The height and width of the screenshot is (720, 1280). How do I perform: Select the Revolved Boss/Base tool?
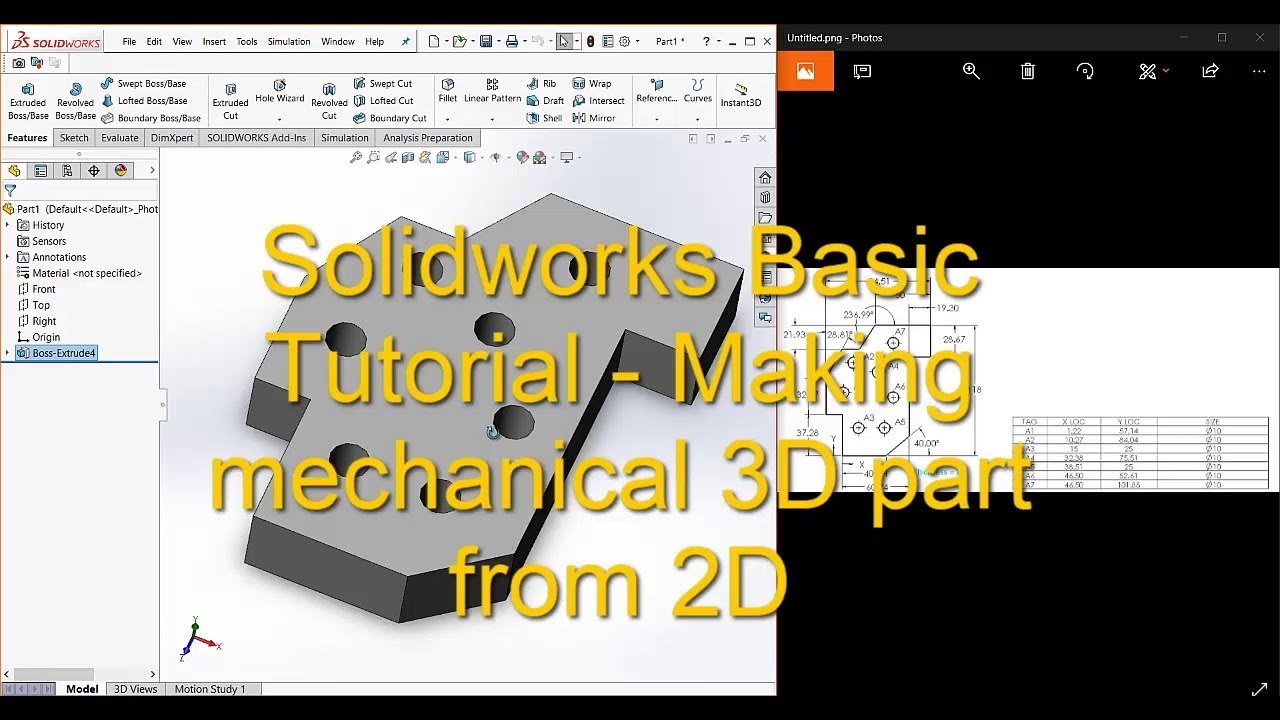point(75,101)
